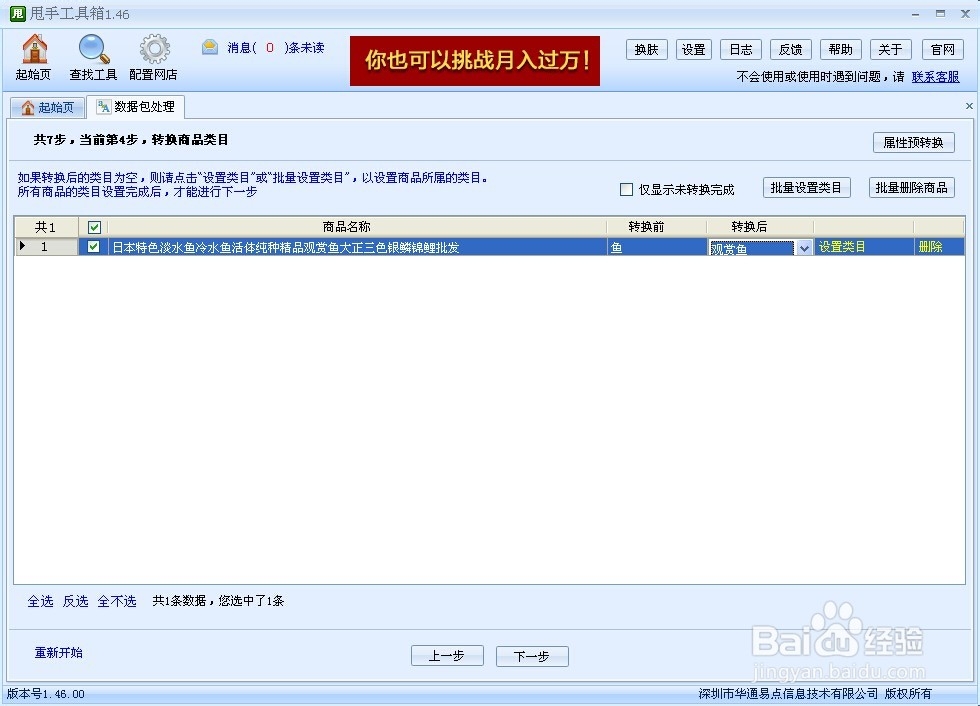Click 全不选 to deselect all items

tap(117, 601)
